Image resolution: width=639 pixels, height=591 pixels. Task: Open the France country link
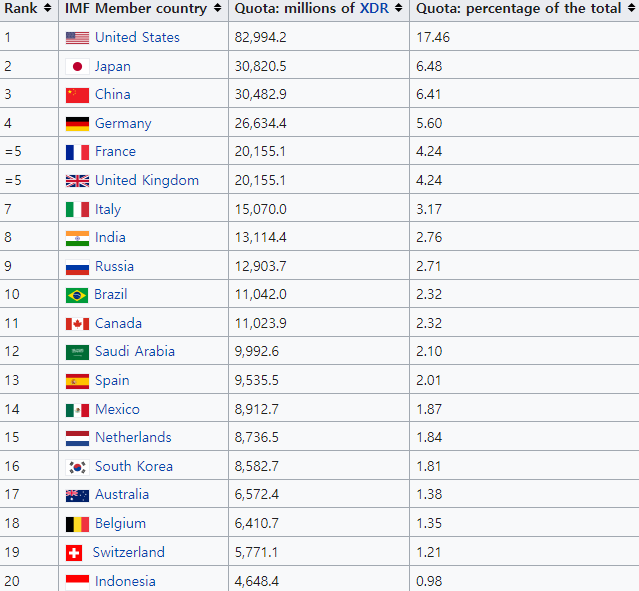pyautogui.click(x=115, y=151)
